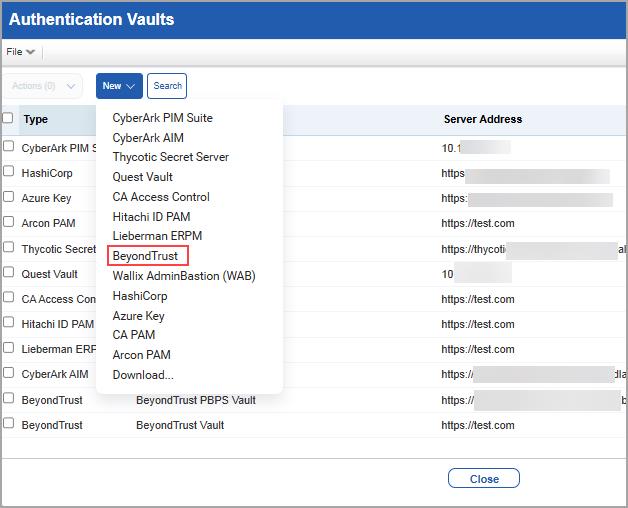
Task: Click Arcon PAM row's https://test.com address
Action: (x=478, y=224)
